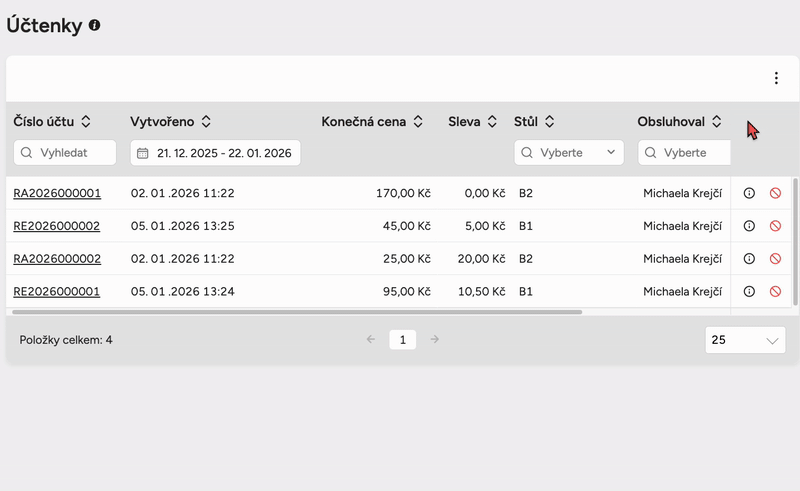Click the Číslo účtu search field
Image resolution: width=800 pixels, height=491 pixels.
tap(66, 153)
